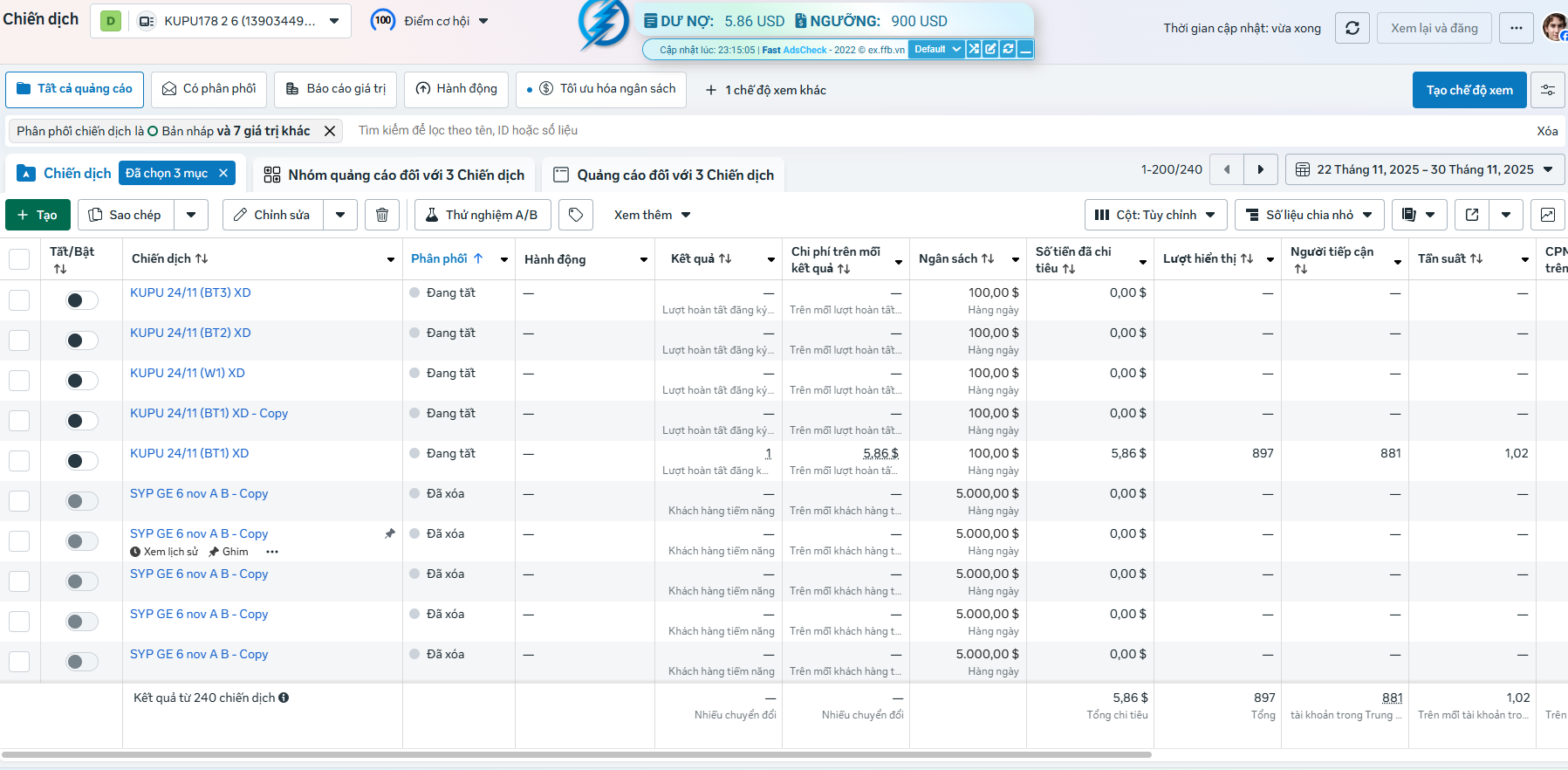Click the Fast AdsCheck lightning logo
This screenshot has height=770, width=1568.
click(x=603, y=24)
